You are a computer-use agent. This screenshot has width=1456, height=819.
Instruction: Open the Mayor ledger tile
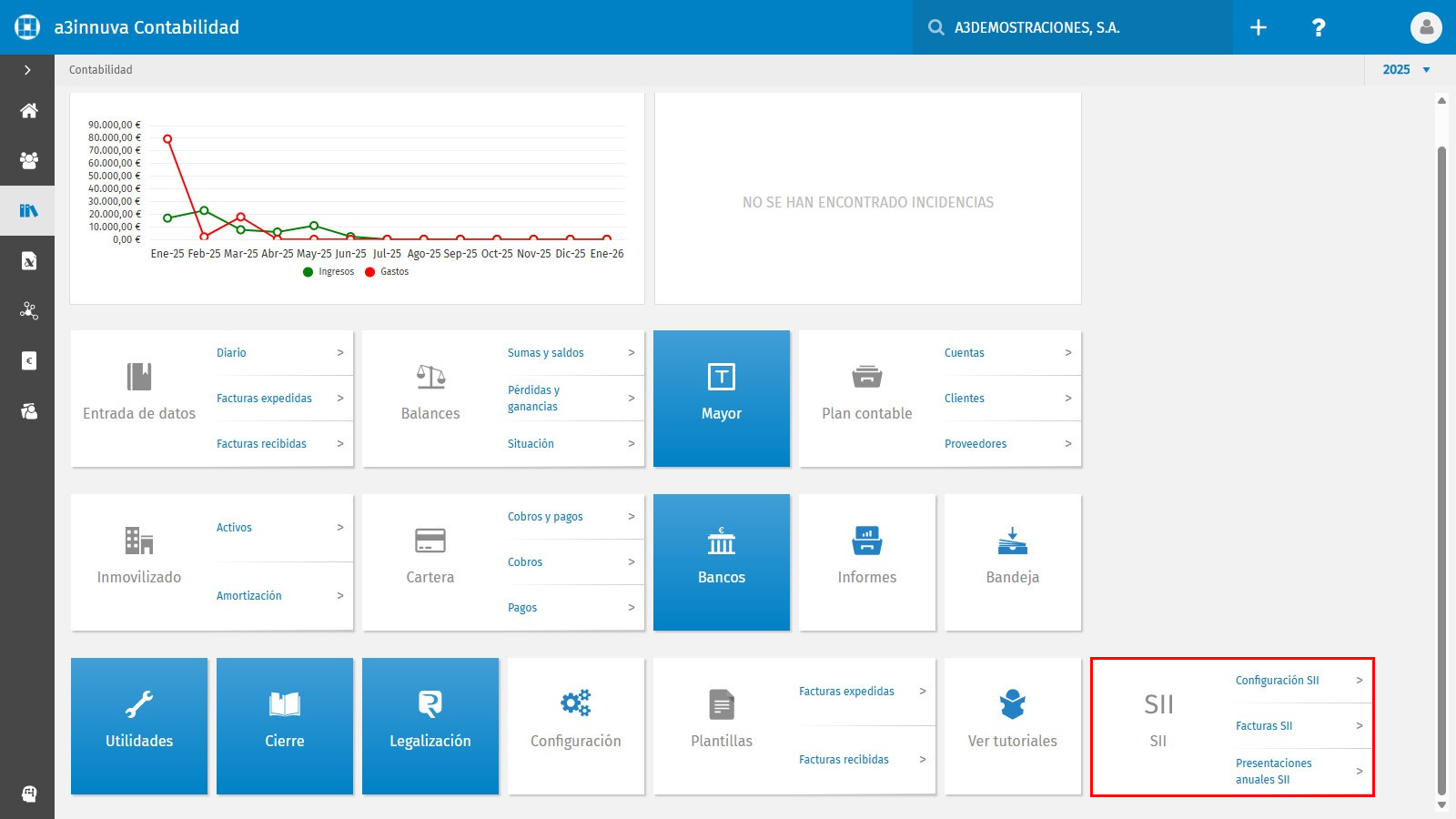coord(722,399)
